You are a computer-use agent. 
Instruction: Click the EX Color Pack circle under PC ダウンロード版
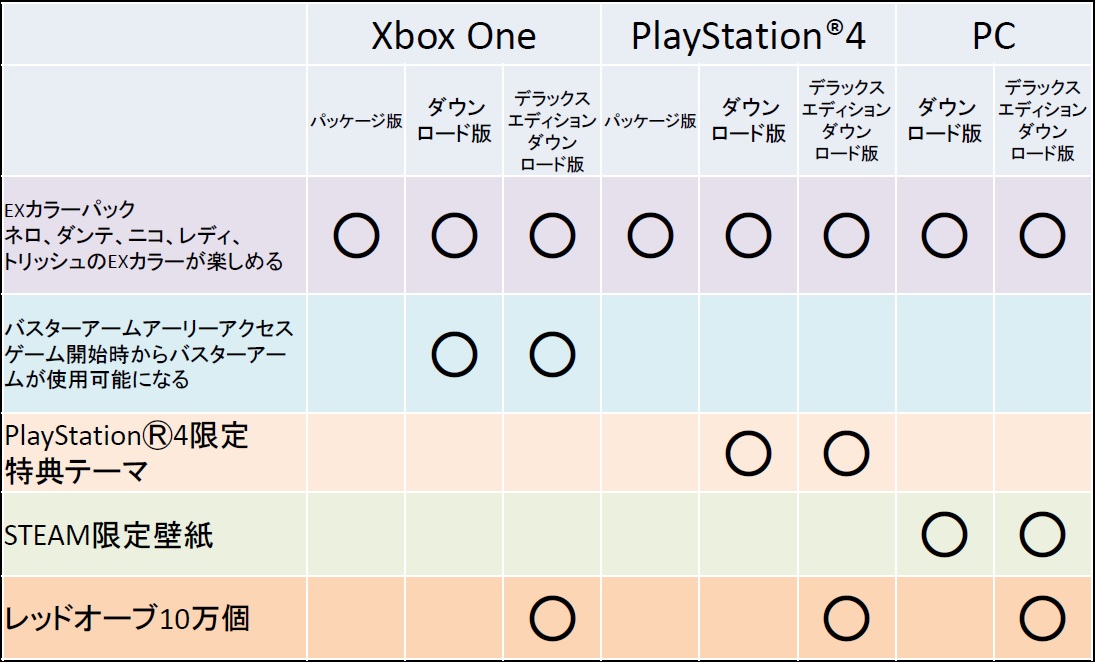pyautogui.click(x=944, y=236)
